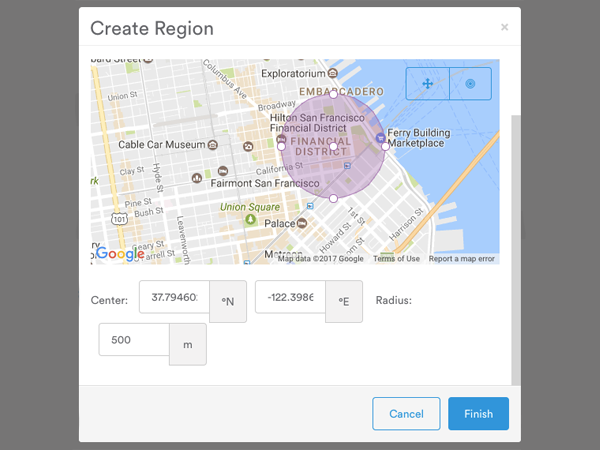
Task: Click the Map data ©2017 Google text
Action: click(x=321, y=259)
